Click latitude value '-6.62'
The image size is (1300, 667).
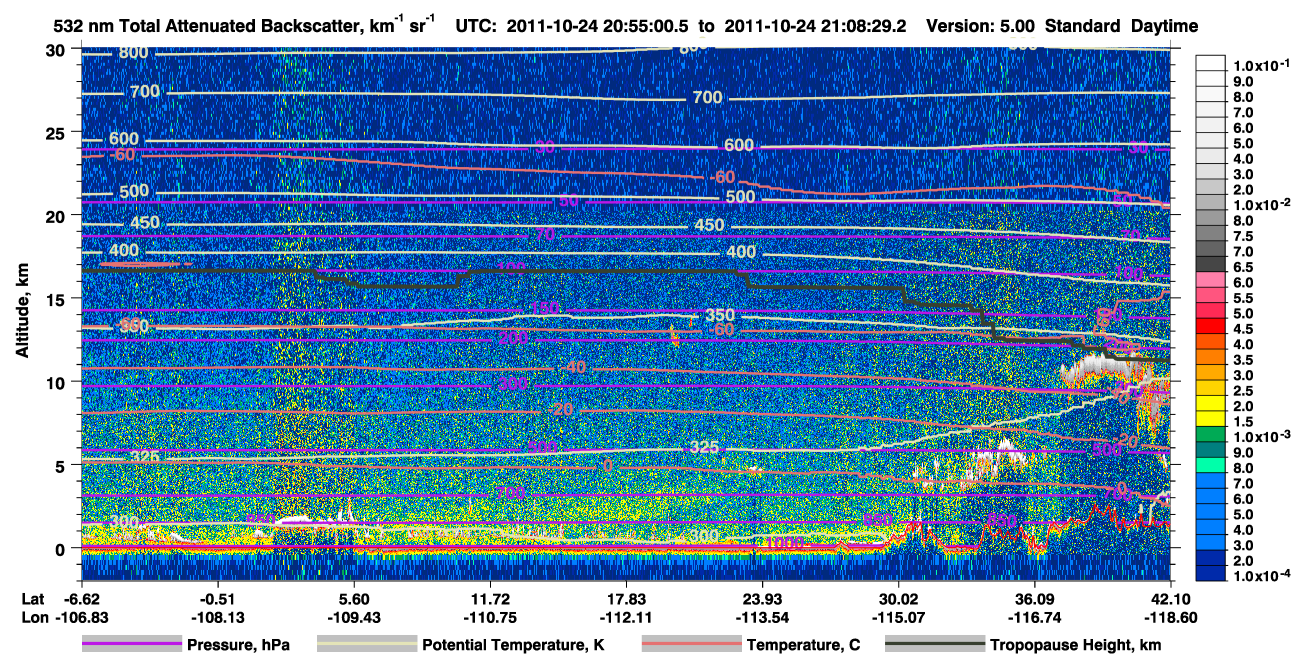tap(81, 600)
